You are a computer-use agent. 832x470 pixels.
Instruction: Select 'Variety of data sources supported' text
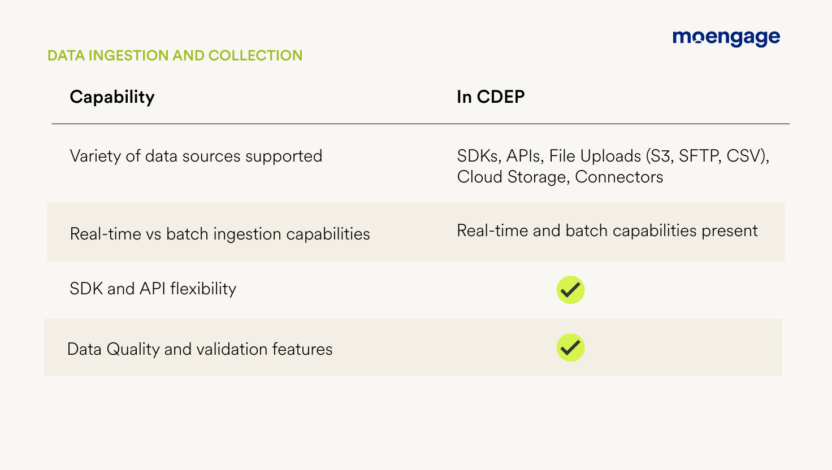pos(196,156)
